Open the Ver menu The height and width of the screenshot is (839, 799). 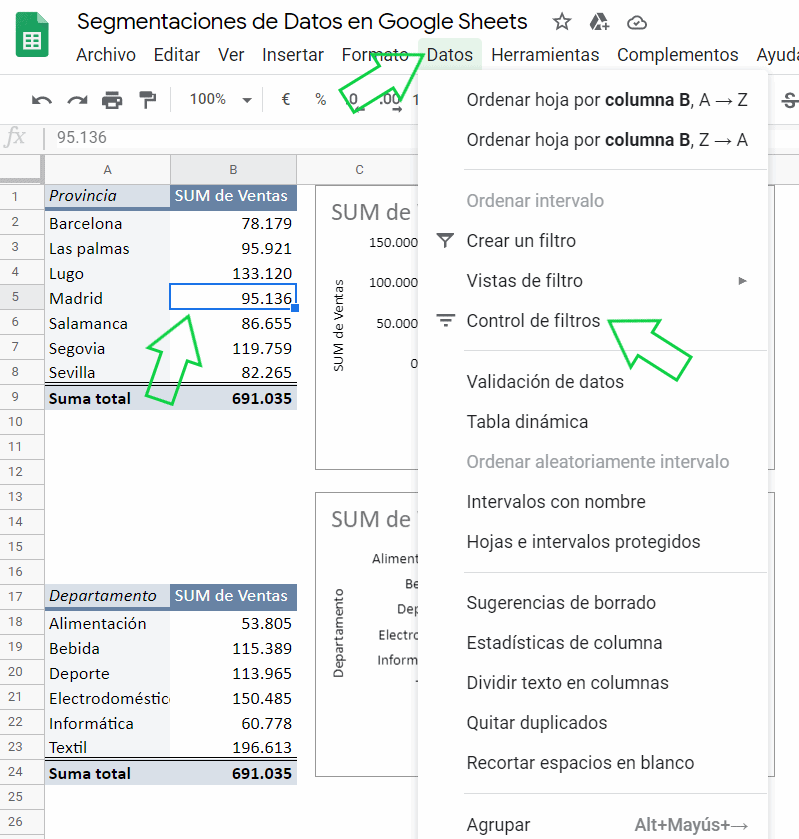click(231, 55)
